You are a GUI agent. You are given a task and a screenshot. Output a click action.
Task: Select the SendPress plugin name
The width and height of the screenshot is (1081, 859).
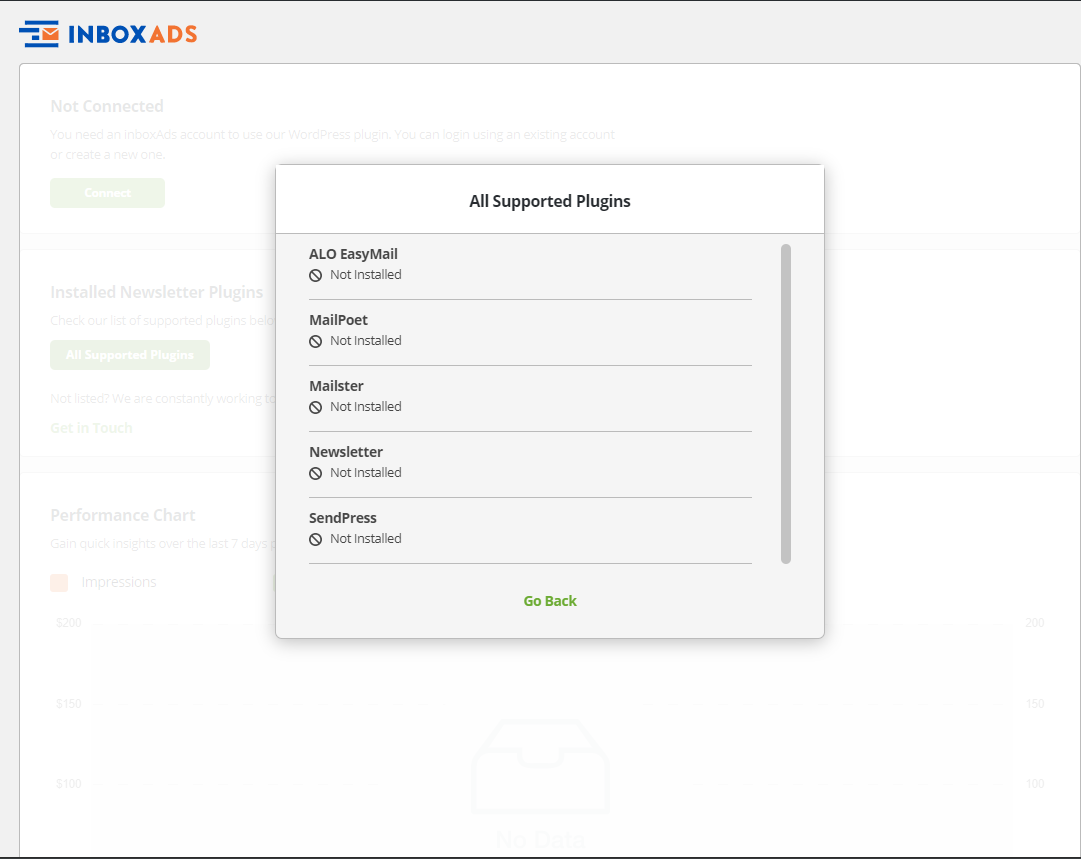pyautogui.click(x=343, y=518)
